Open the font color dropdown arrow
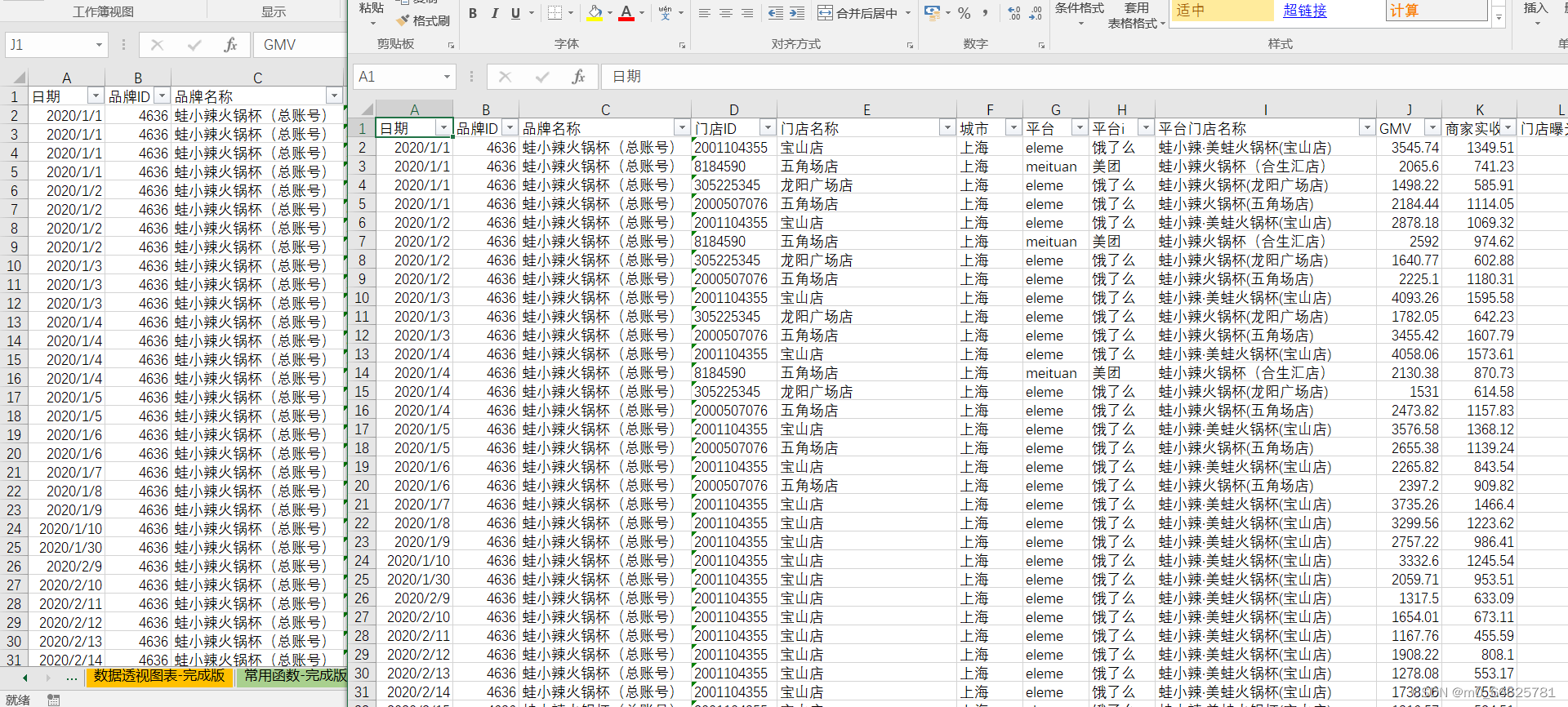This screenshot has width=1568, height=707. [x=642, y=13]
